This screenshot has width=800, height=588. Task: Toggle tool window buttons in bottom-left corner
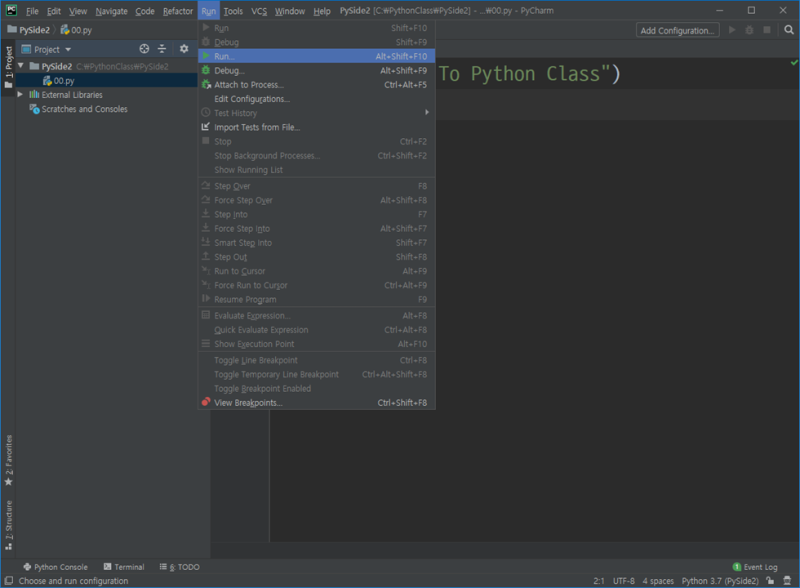click(8, 580)
